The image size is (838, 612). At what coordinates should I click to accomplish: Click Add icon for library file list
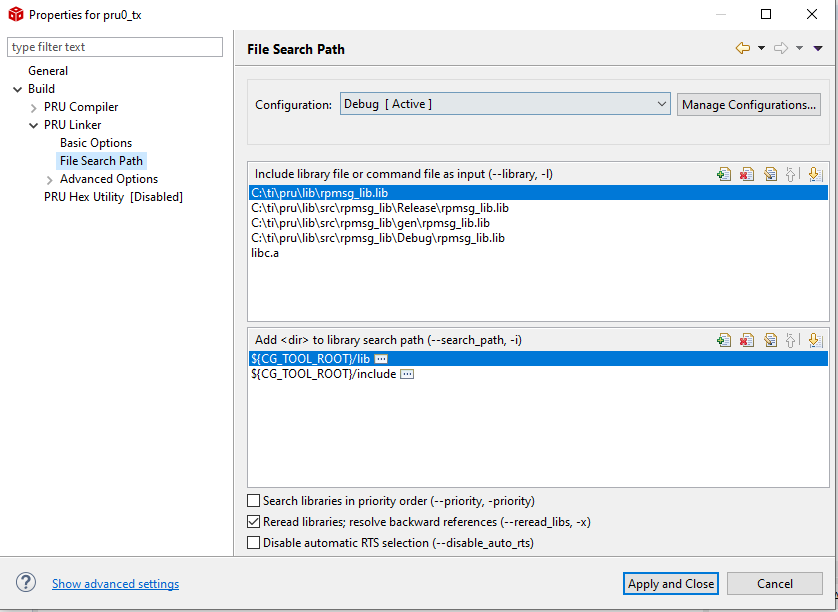[x=724, y=174]
